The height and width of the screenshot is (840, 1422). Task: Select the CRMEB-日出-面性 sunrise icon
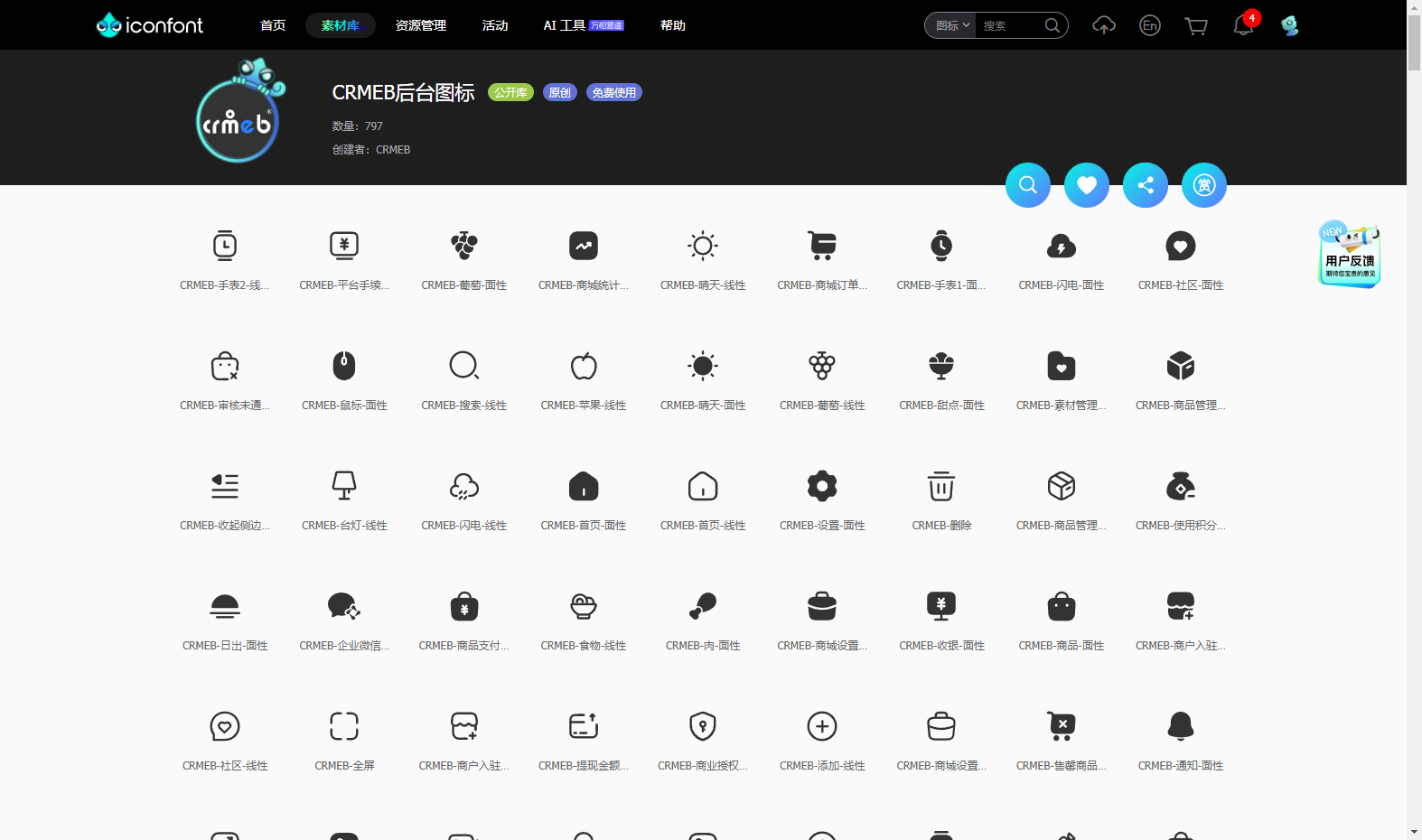(x=225, y=606)
